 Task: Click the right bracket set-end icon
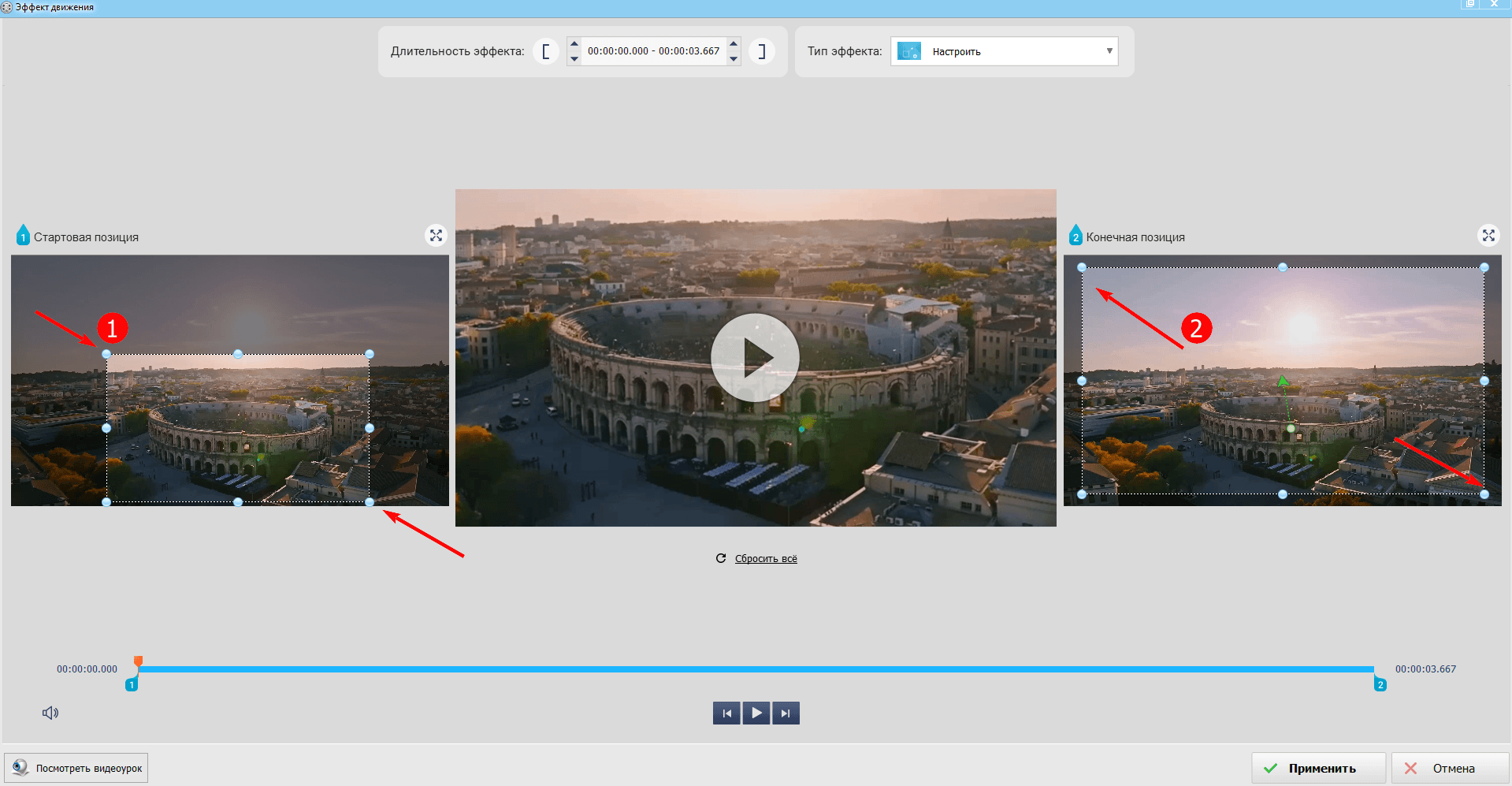(761, 51)
